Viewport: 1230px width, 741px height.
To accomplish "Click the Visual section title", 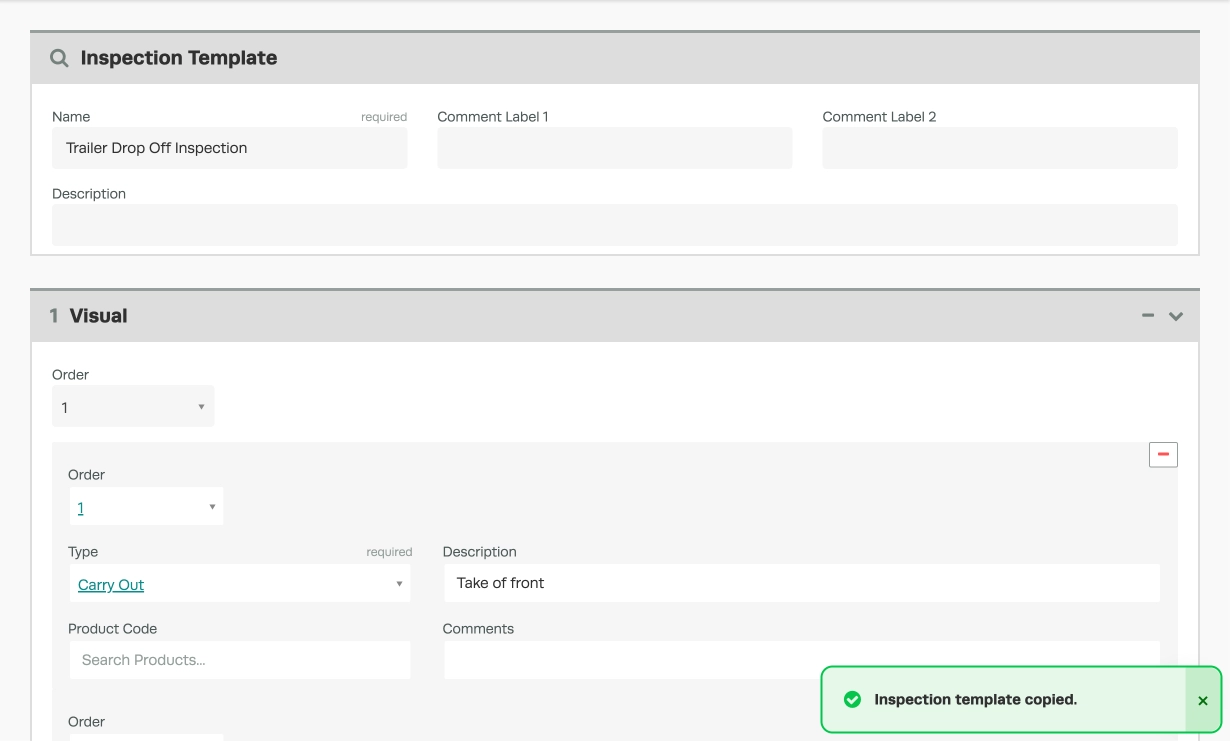I will click(98, 316).
